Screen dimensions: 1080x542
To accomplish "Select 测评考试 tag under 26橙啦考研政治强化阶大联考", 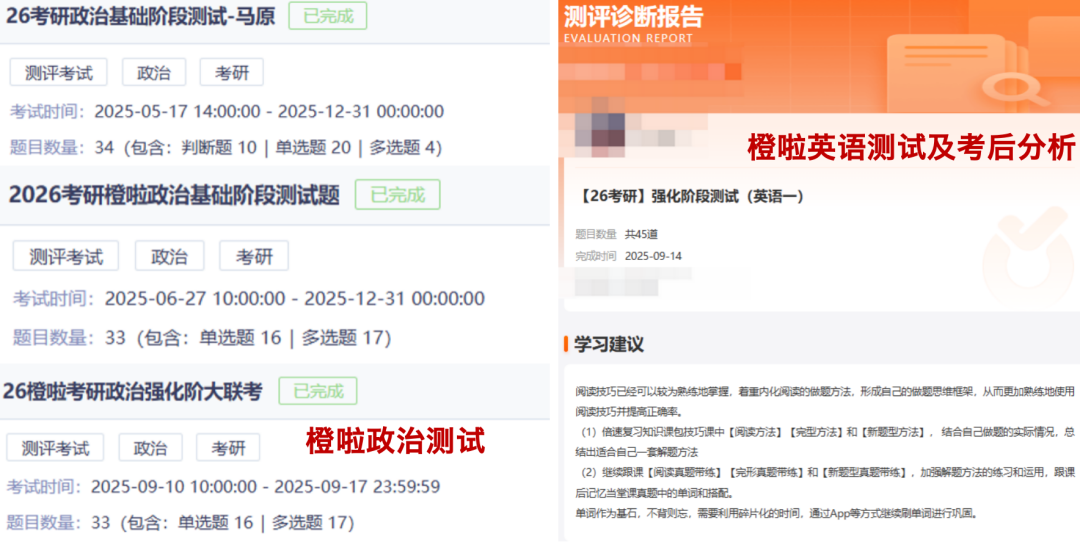I will 55,448.
